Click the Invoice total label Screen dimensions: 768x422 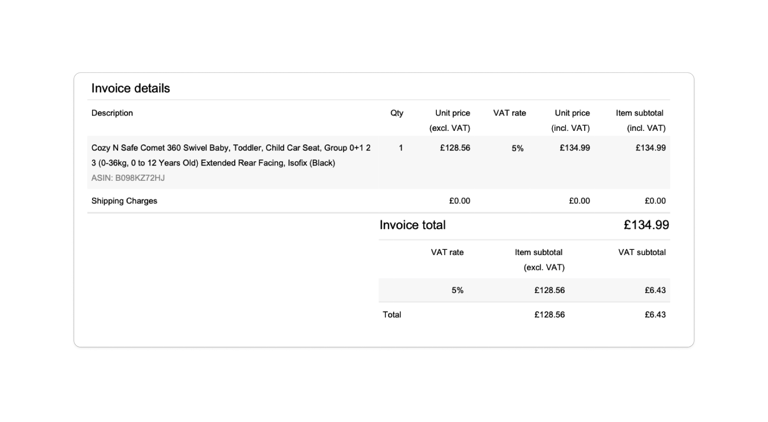click(412, 225)
